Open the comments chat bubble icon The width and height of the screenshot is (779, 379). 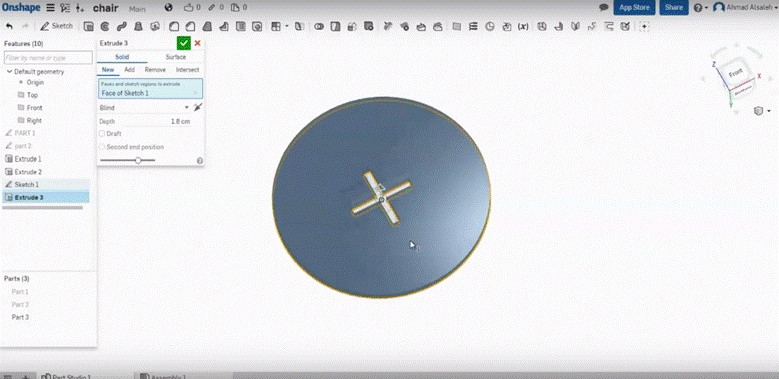pyautogui.click(x=604, y=7)
